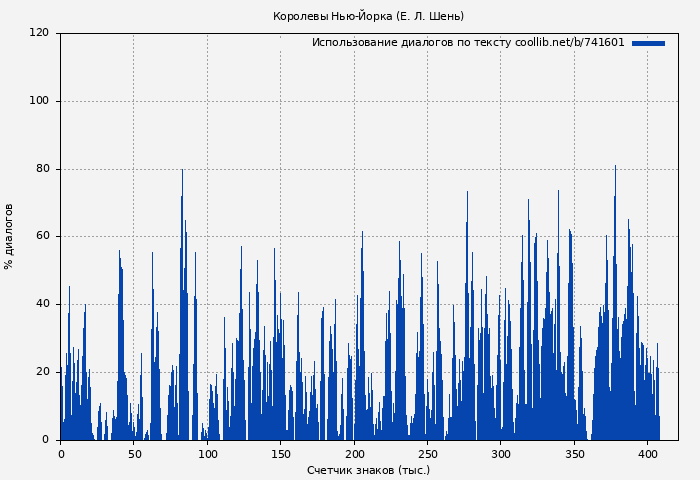
Task: Click the 60 tick label on Y axis
Action: (42, 237)
